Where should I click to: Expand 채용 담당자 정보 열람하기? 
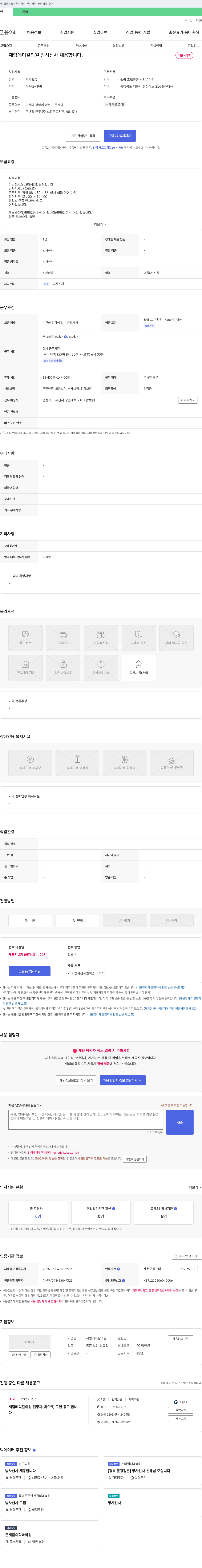tap(123, 1080)
